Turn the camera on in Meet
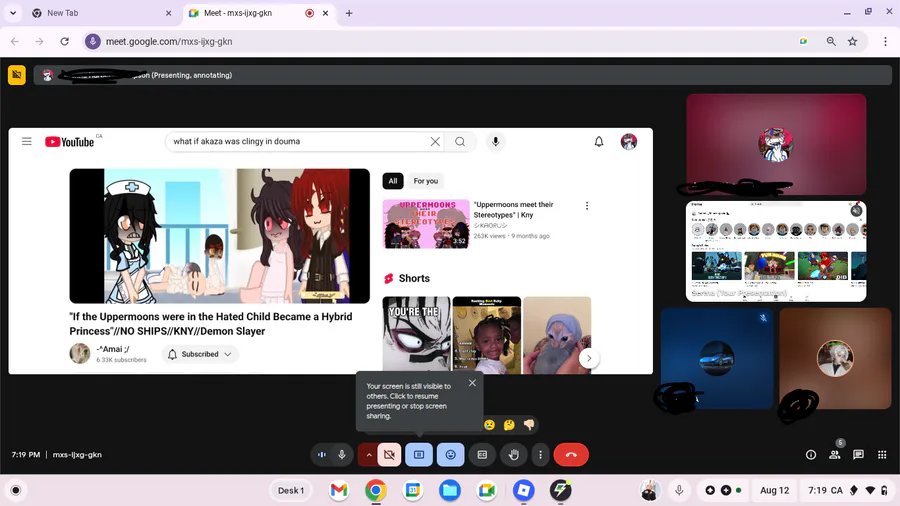The width and height of the screenshot is (900, 506). point(389,455)
